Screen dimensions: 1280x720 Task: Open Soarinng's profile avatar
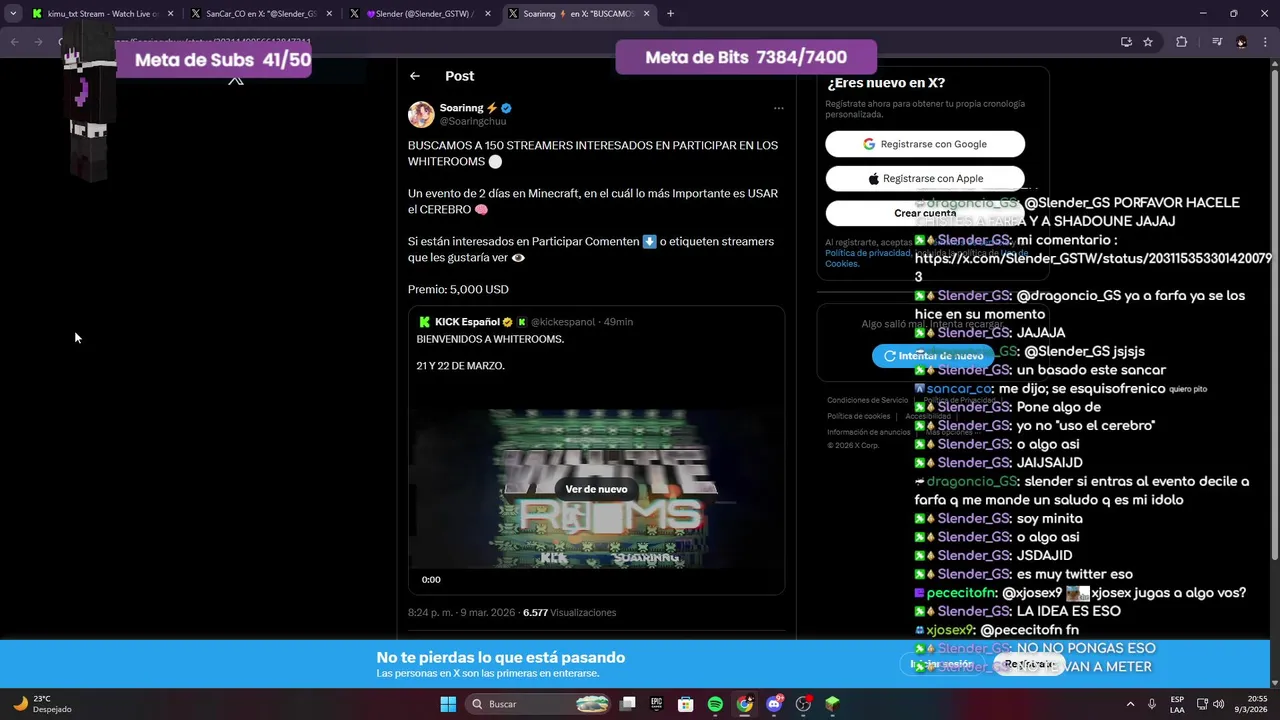pos(421,114)
